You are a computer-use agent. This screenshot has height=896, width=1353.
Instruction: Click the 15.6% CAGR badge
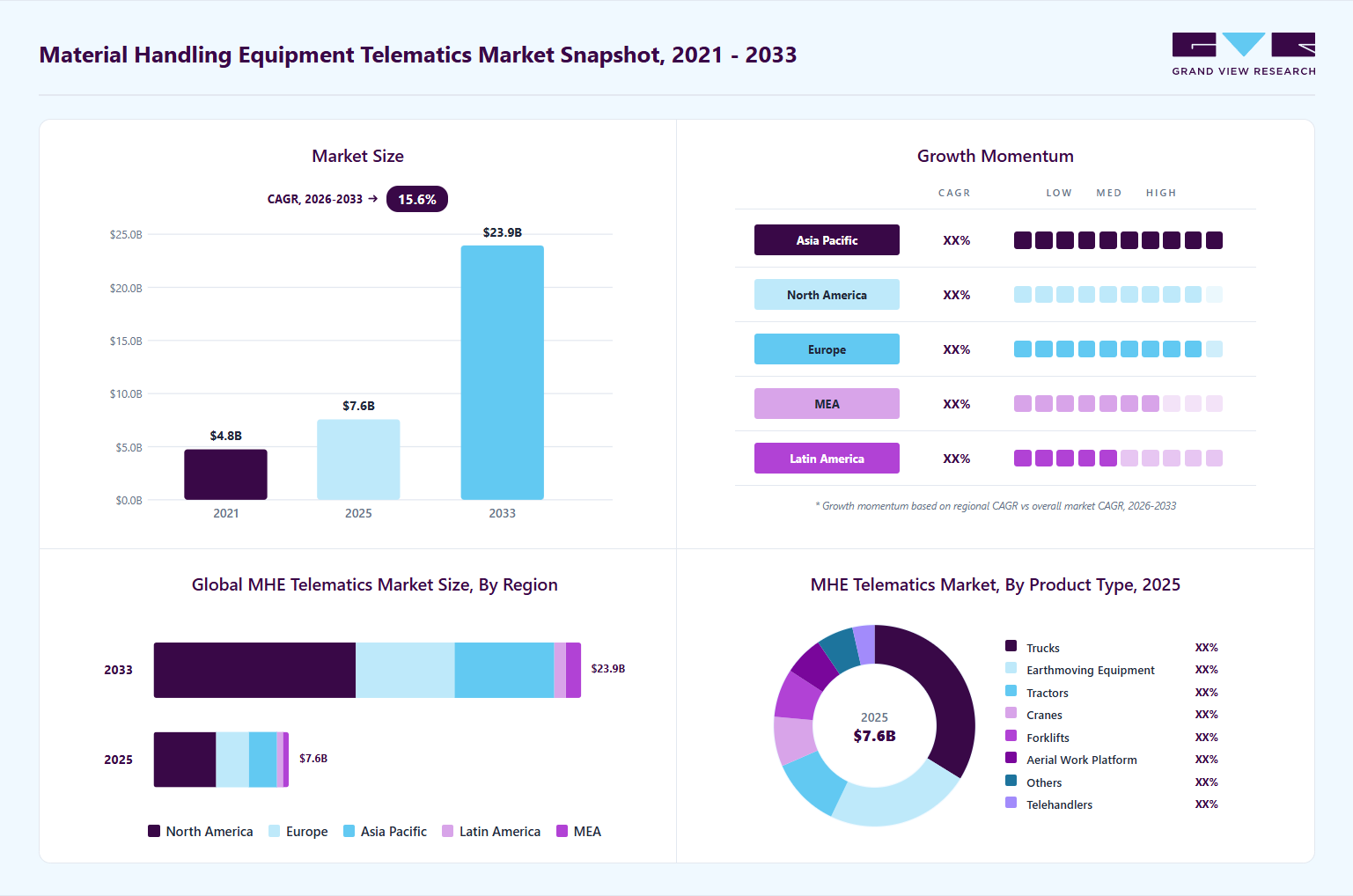point(417,200)
